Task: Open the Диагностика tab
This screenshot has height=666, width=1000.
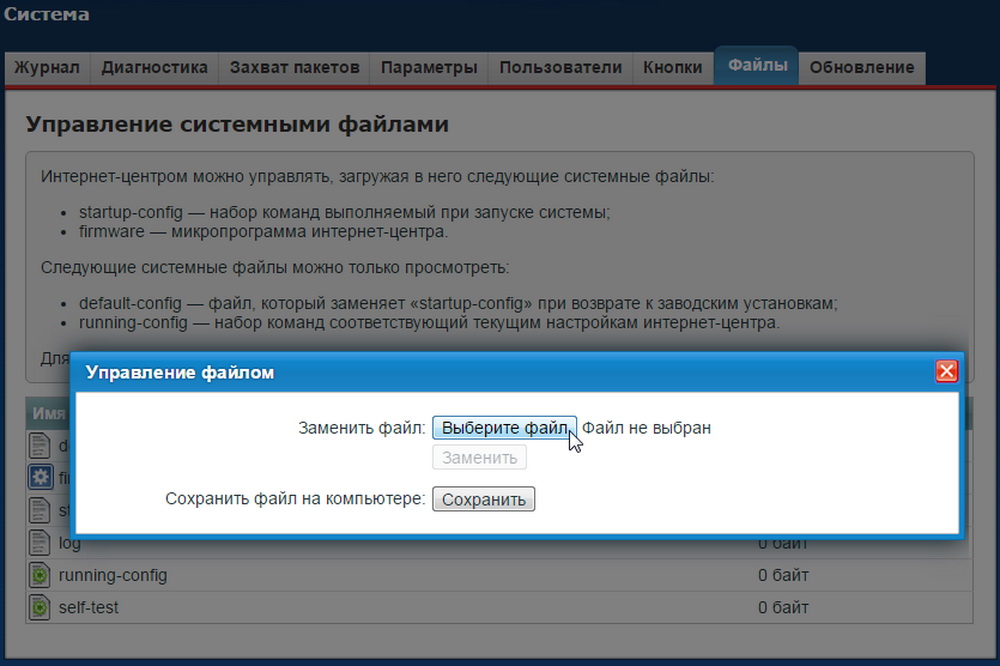Action: [153, 67]
